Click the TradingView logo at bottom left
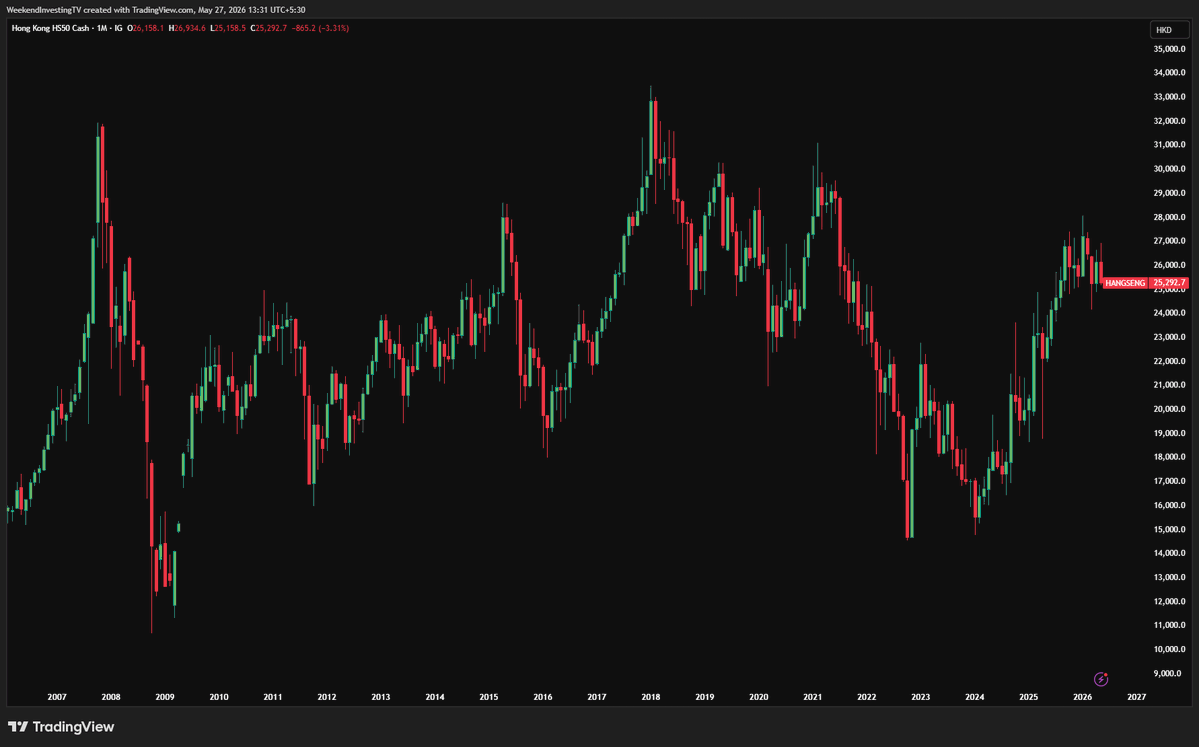The width and height of the screenshot is (1199, 747). (61, 726)
